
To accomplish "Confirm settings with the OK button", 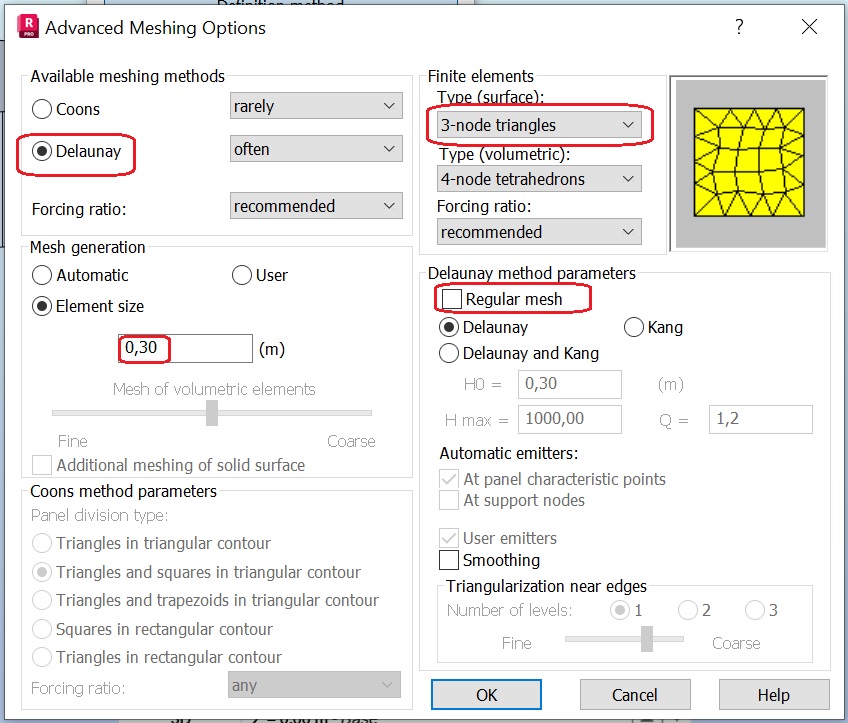I will tap(486, 695).
